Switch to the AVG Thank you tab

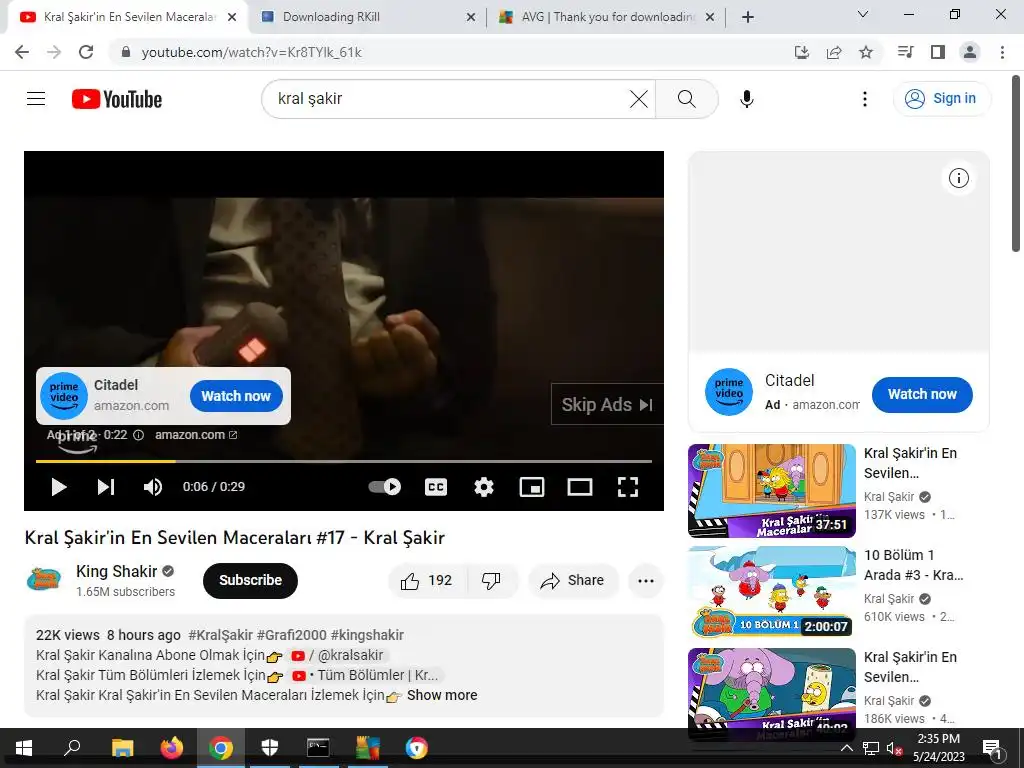coord(606,17)
